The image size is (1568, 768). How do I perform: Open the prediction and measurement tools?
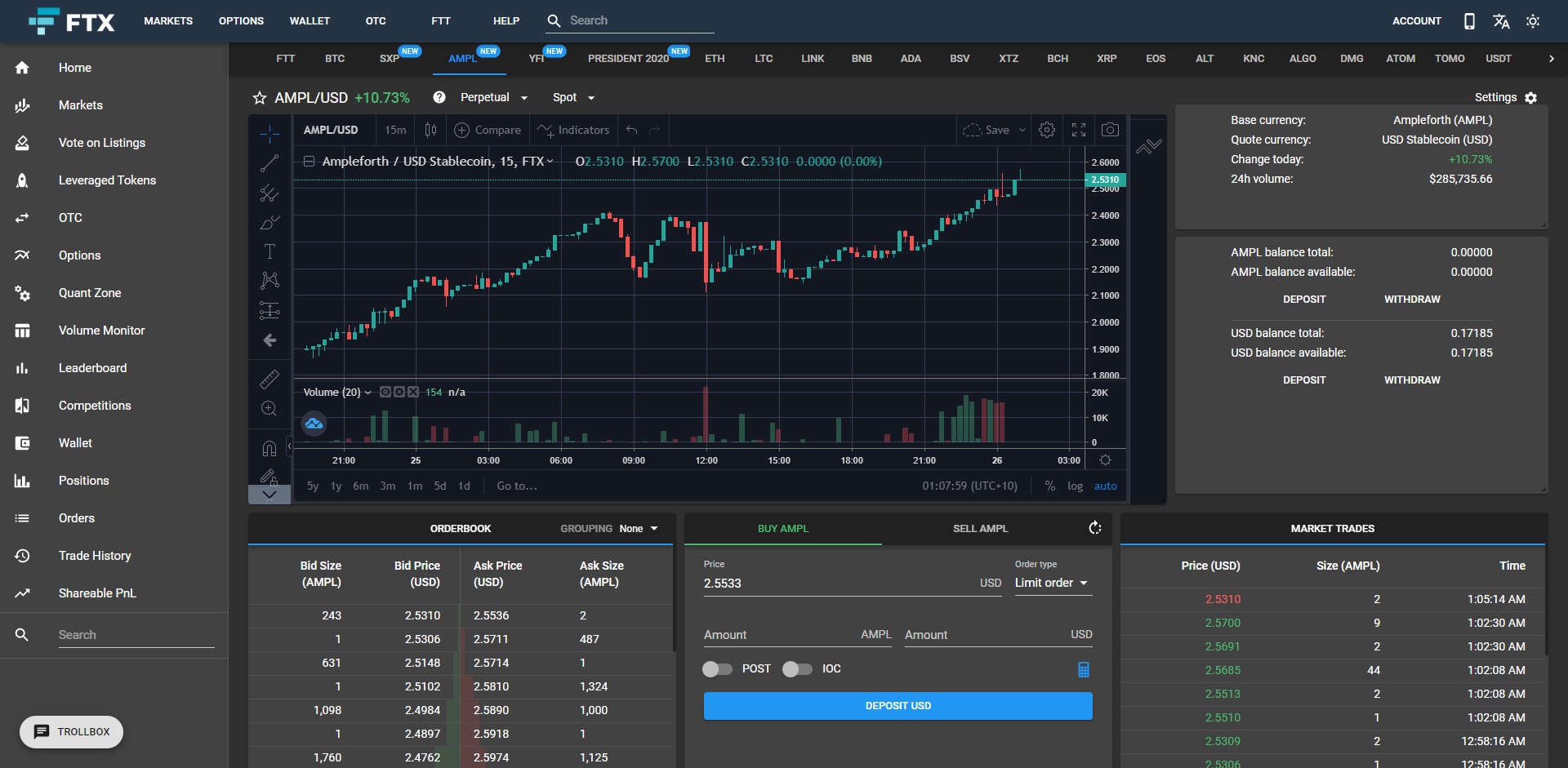[x=269, y=310]
